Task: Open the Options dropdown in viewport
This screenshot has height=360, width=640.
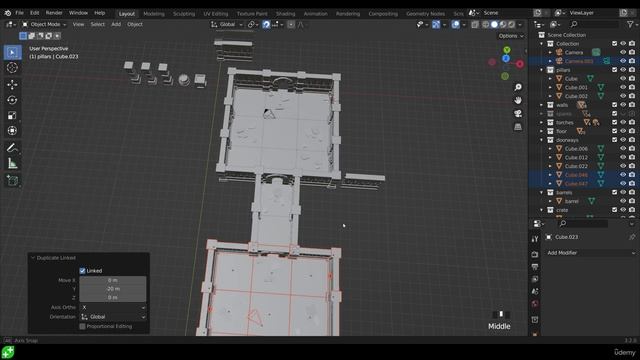Action: pyautogui.click(x=511, y=36)
